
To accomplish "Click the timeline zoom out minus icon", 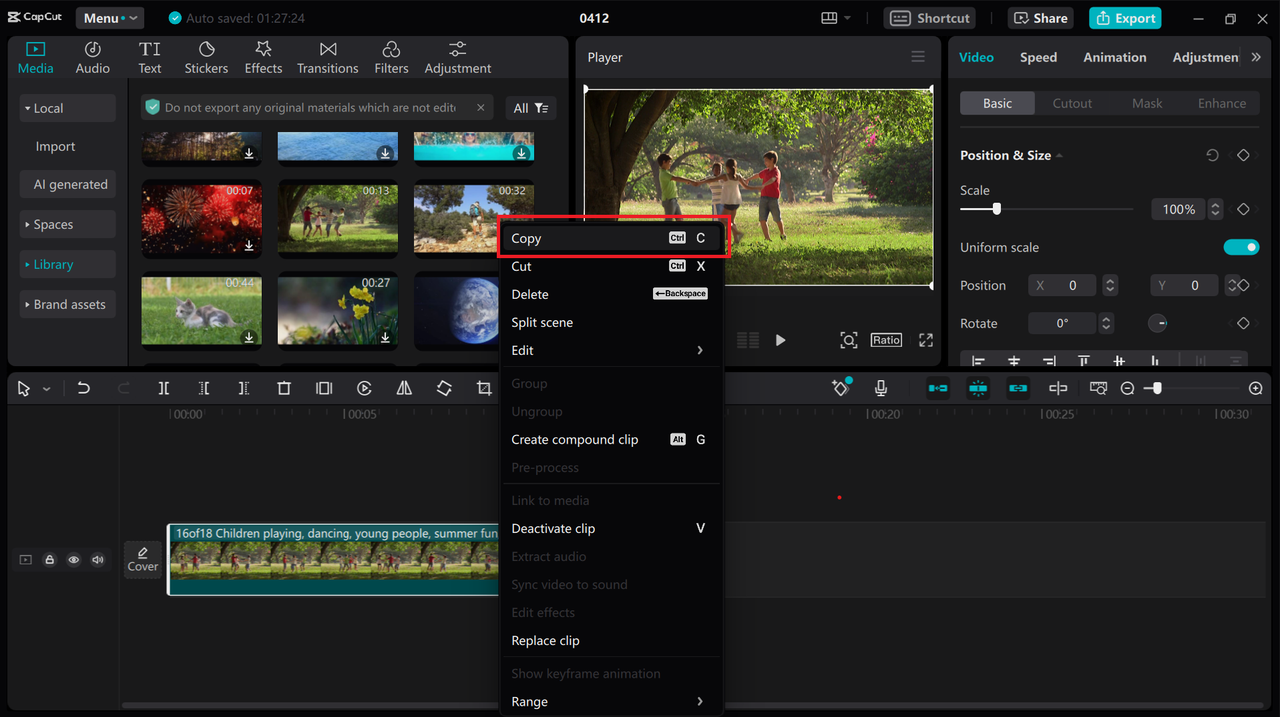I will 1128,388.
